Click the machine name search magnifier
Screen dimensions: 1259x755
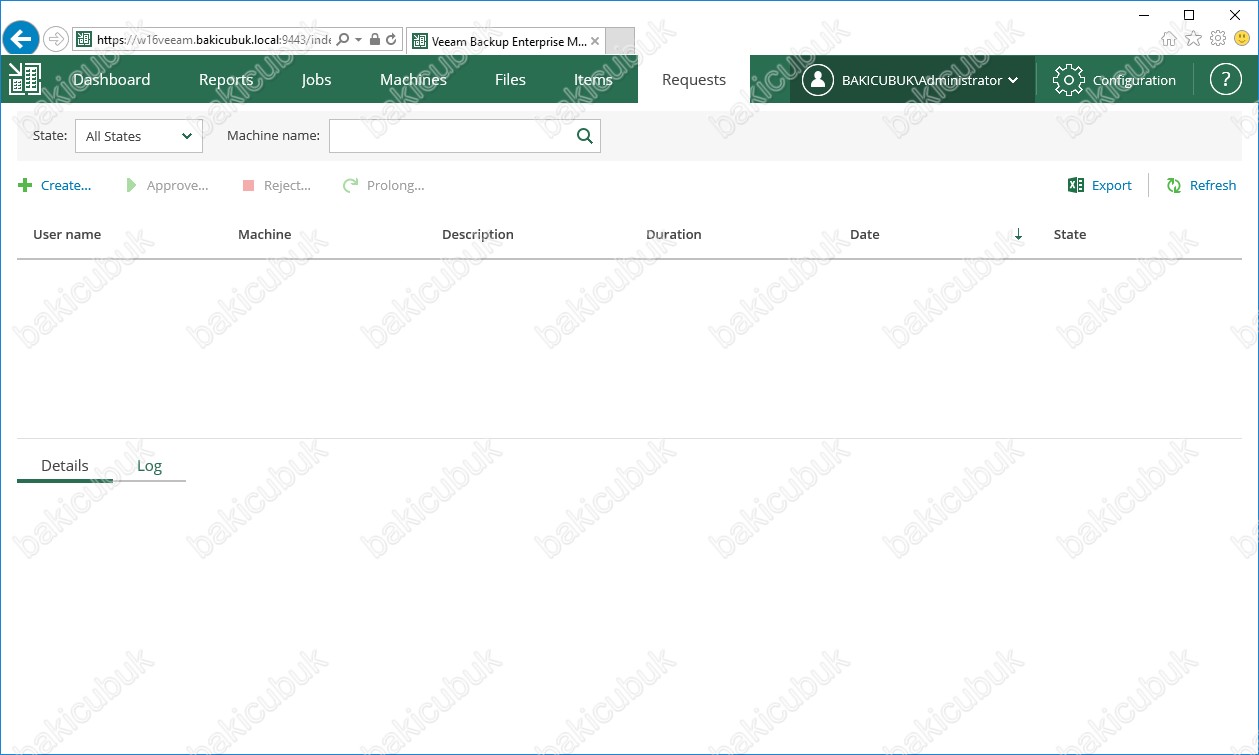(585, 137)
